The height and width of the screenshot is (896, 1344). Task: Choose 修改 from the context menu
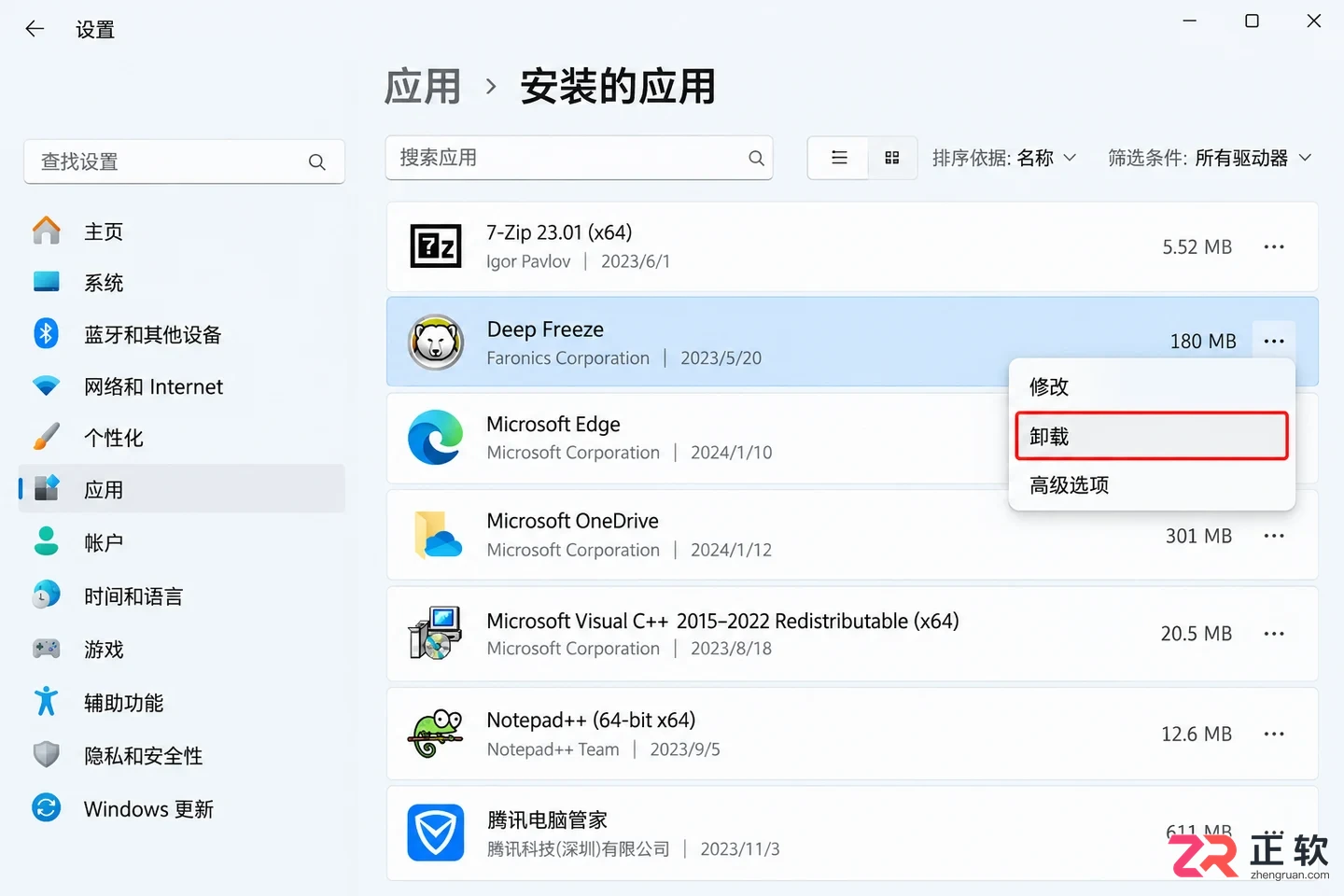(1152, 386)
